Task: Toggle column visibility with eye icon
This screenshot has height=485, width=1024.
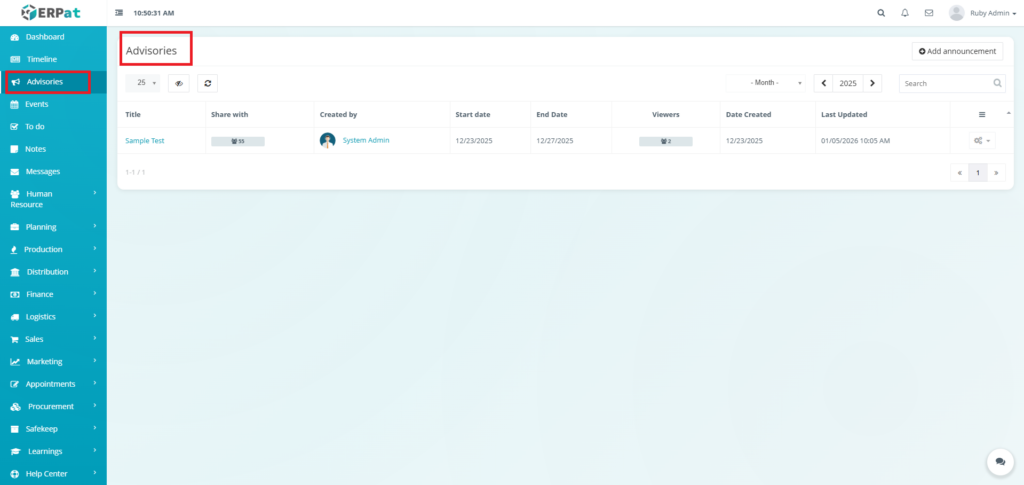Action: coord(179,84)
